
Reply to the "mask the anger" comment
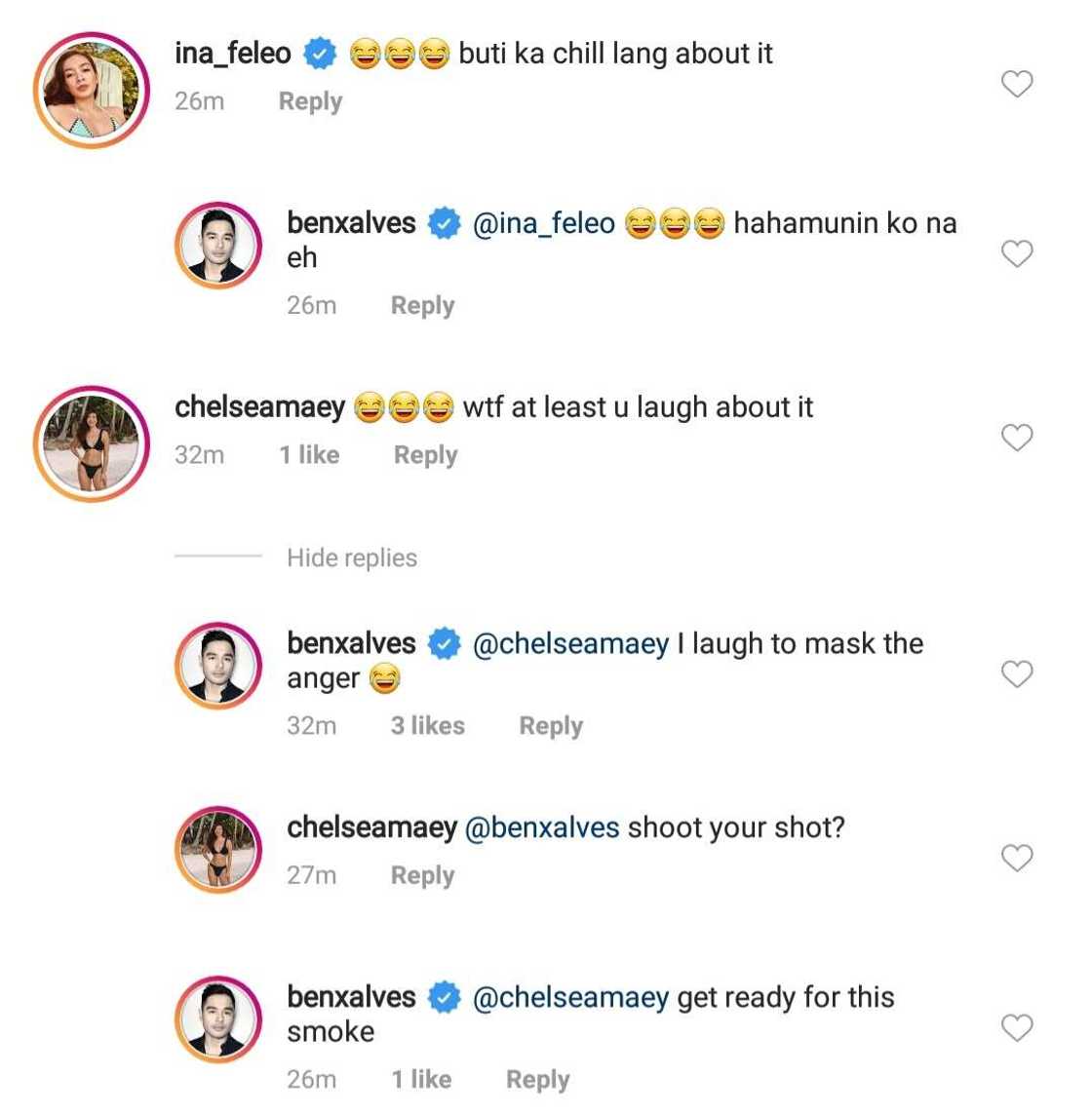click(x=550, y=726)
